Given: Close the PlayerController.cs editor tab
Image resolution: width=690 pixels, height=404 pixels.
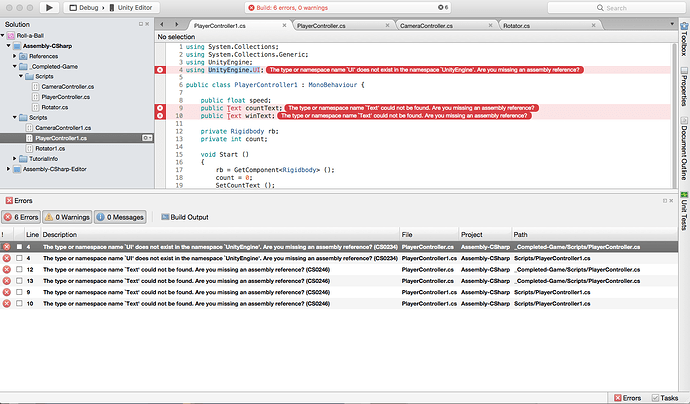Looking at the screenshot, I should coord(387,26).
